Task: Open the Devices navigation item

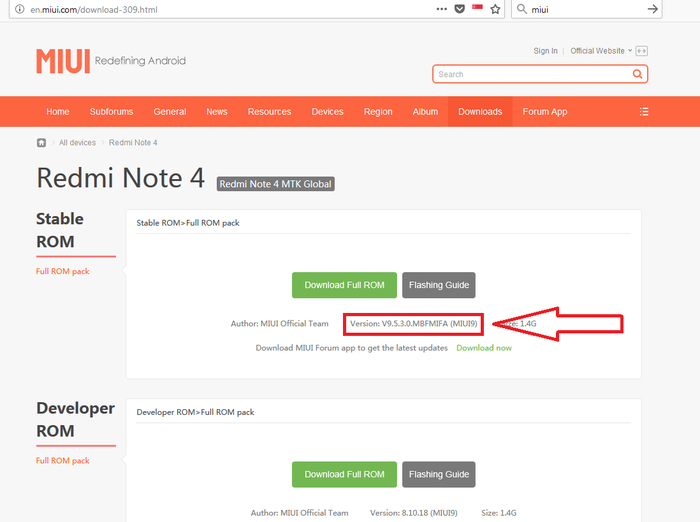Action: tap(327, 112)
